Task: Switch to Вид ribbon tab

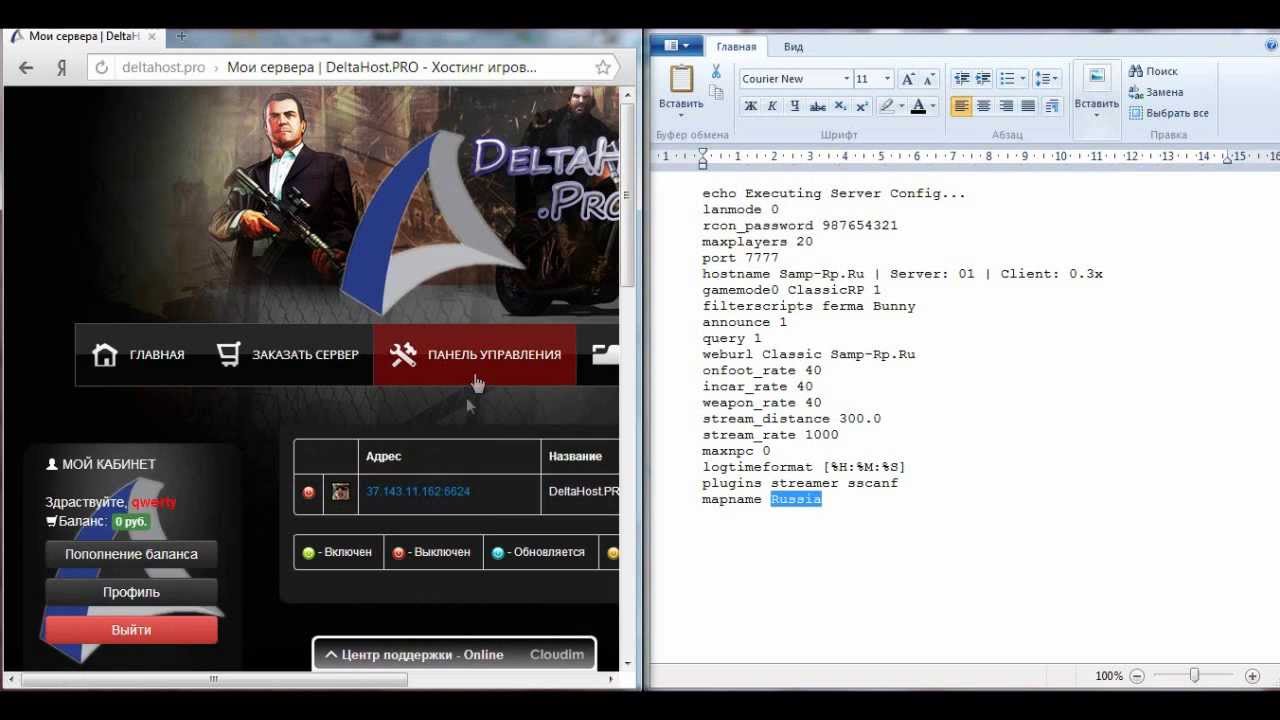Action: tap(793, 47)
